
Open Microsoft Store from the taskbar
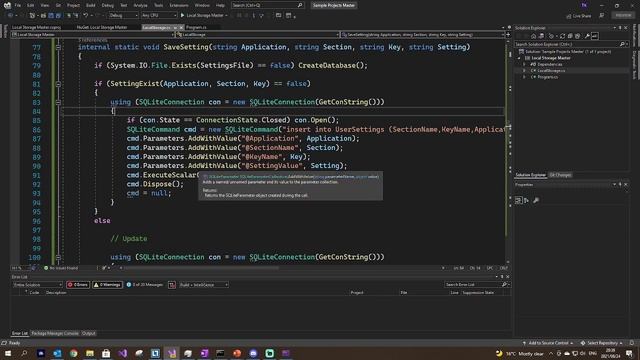click(x=106, y=353)
